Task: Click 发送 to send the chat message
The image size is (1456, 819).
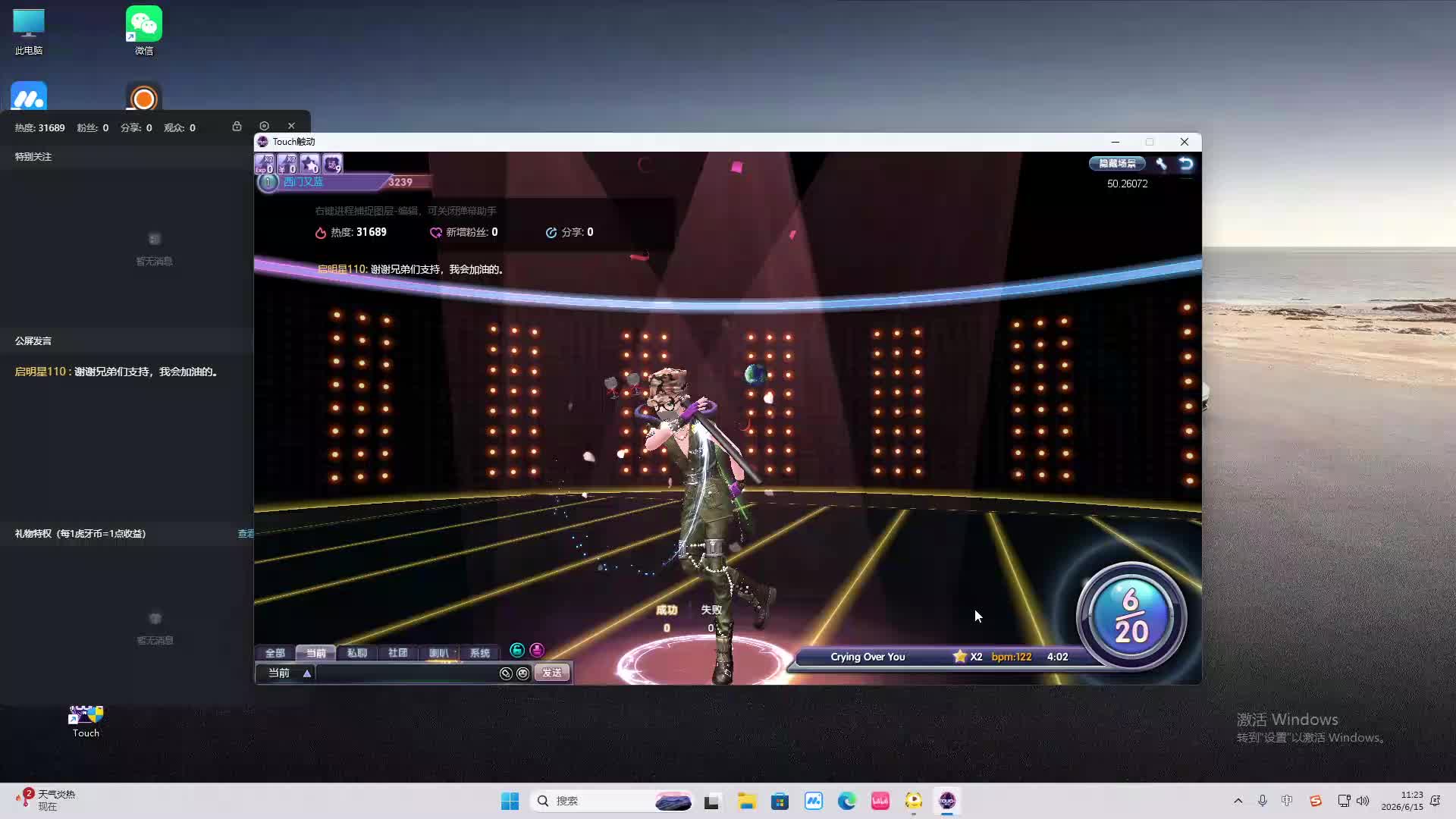Action: click(552, 673)
